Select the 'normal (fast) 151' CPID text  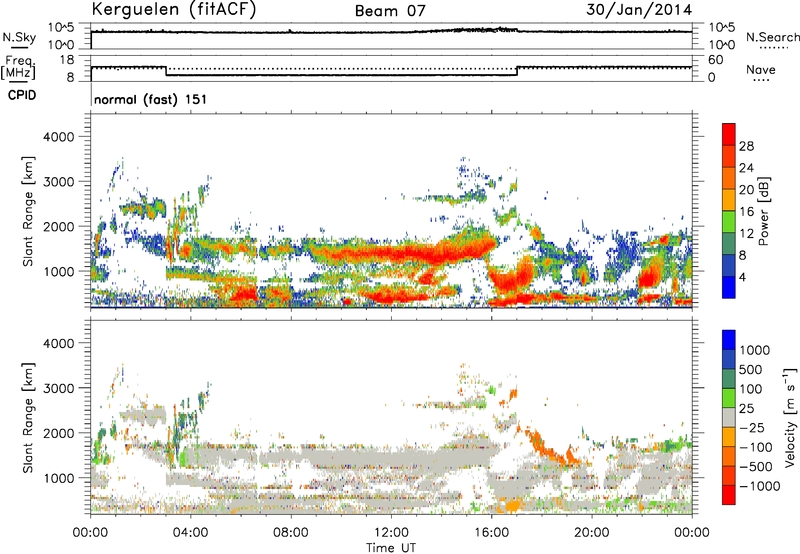tap(151, 99)
